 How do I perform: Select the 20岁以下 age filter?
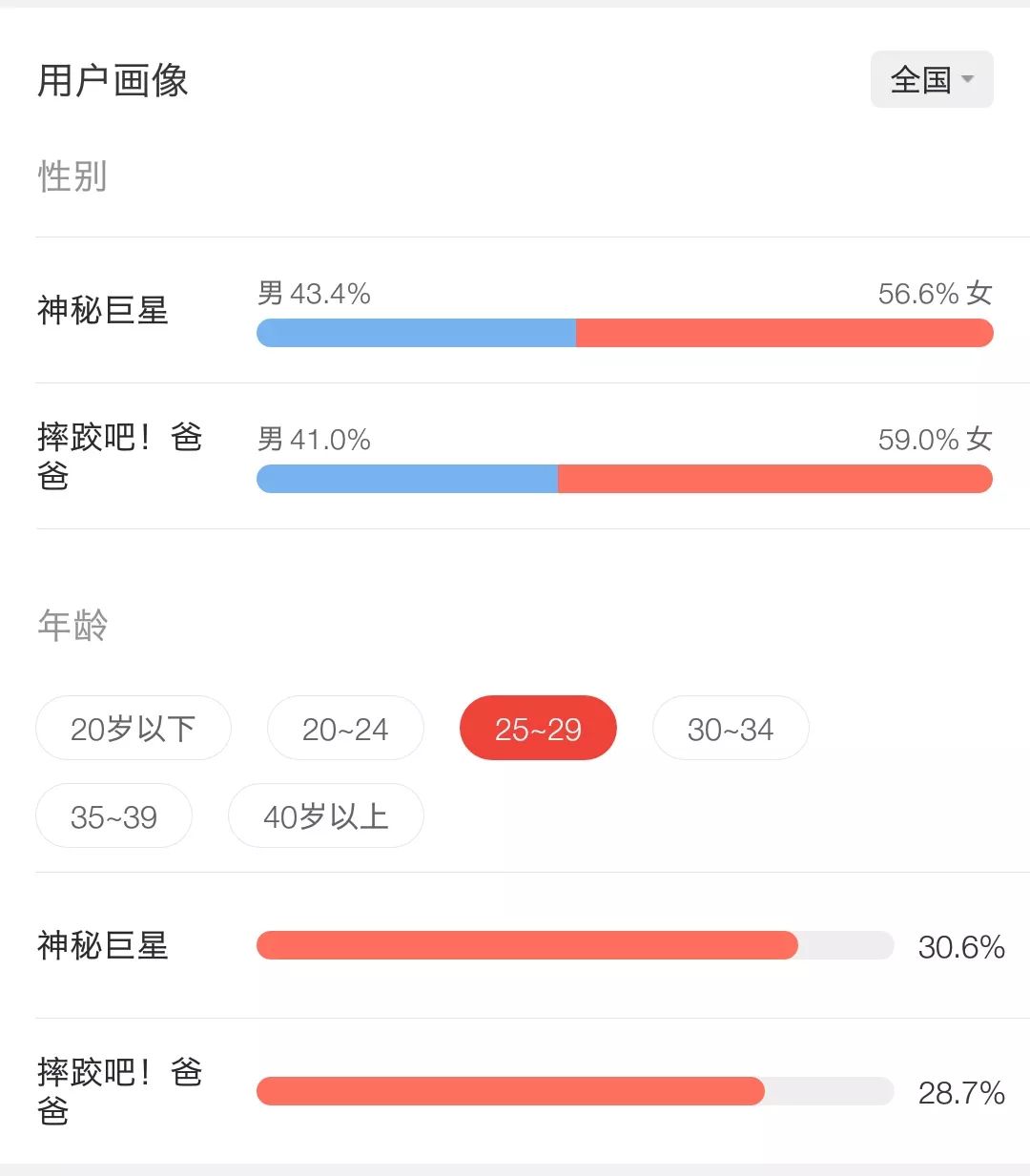pos(133,729)
